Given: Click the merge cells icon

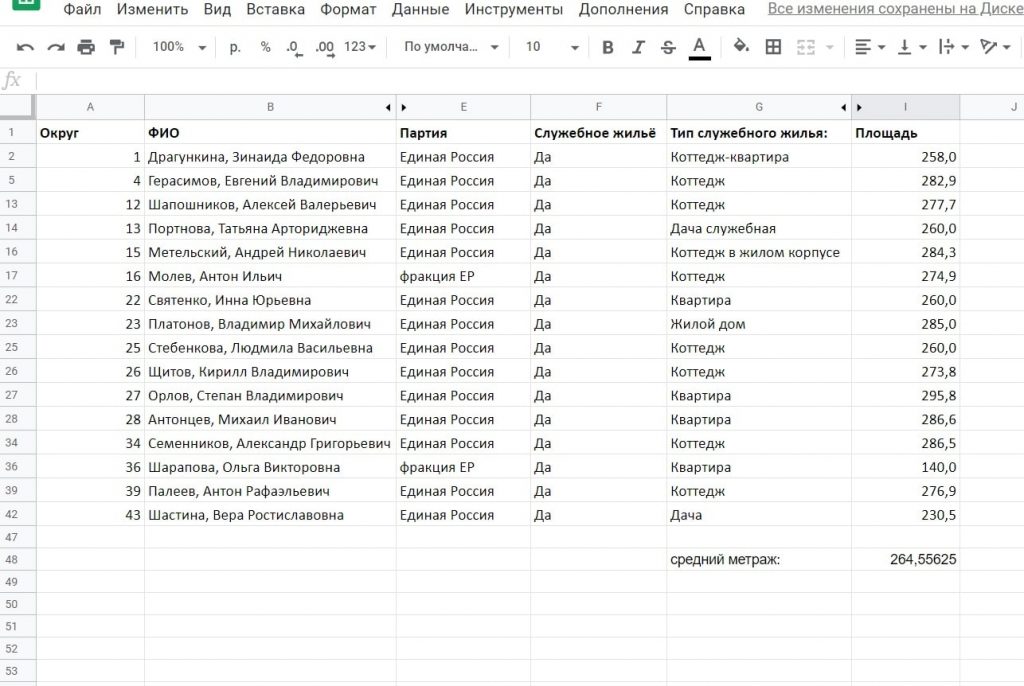Looking at the screenshot, I should [806, 47].
